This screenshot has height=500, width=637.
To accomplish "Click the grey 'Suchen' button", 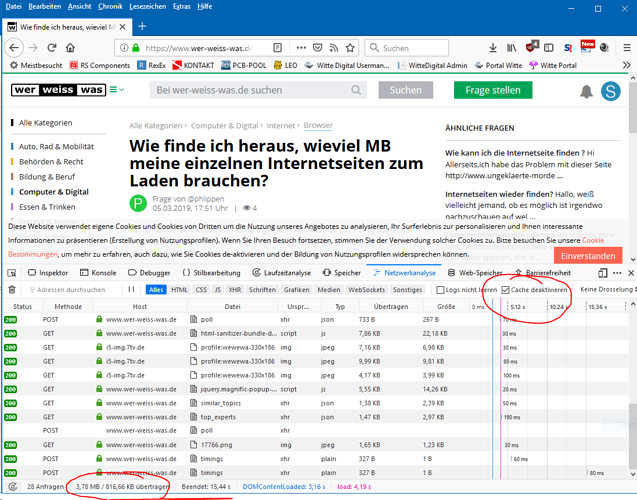I will pyautogui.click(x=406, y=90).
